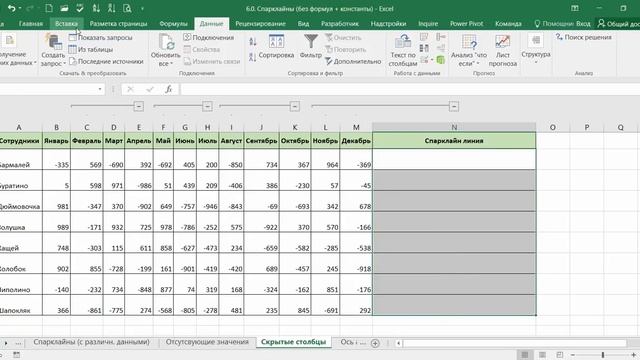Open the Data Validation dropdown icon
640x360 pixels.
pos(426,60)
